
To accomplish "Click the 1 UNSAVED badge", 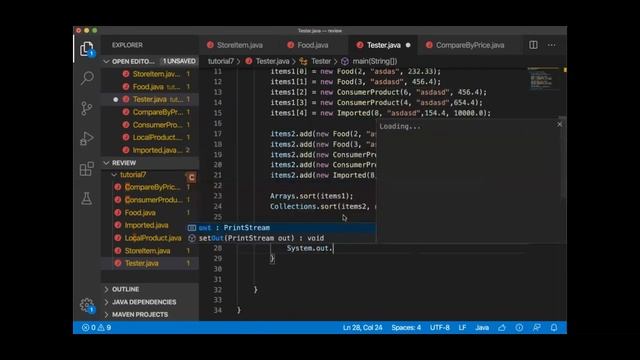I will point(179,61).
